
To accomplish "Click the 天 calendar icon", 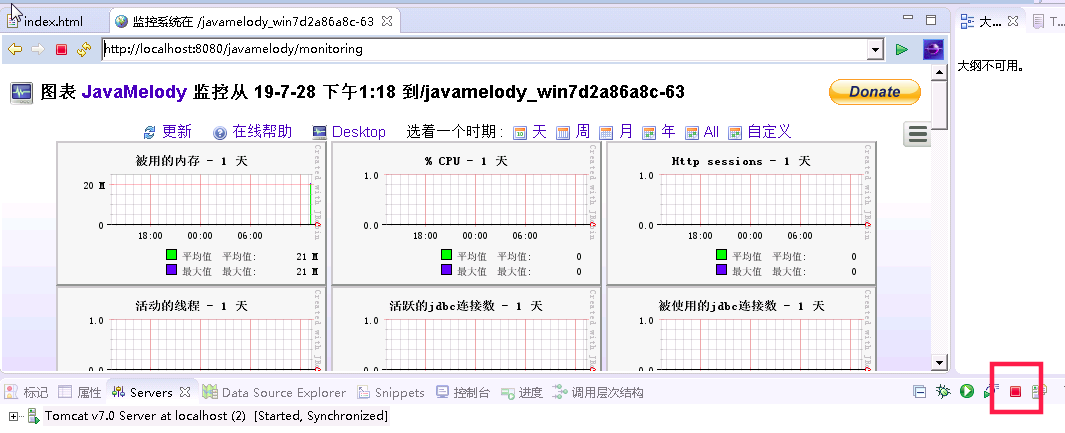I will [520, 132].
